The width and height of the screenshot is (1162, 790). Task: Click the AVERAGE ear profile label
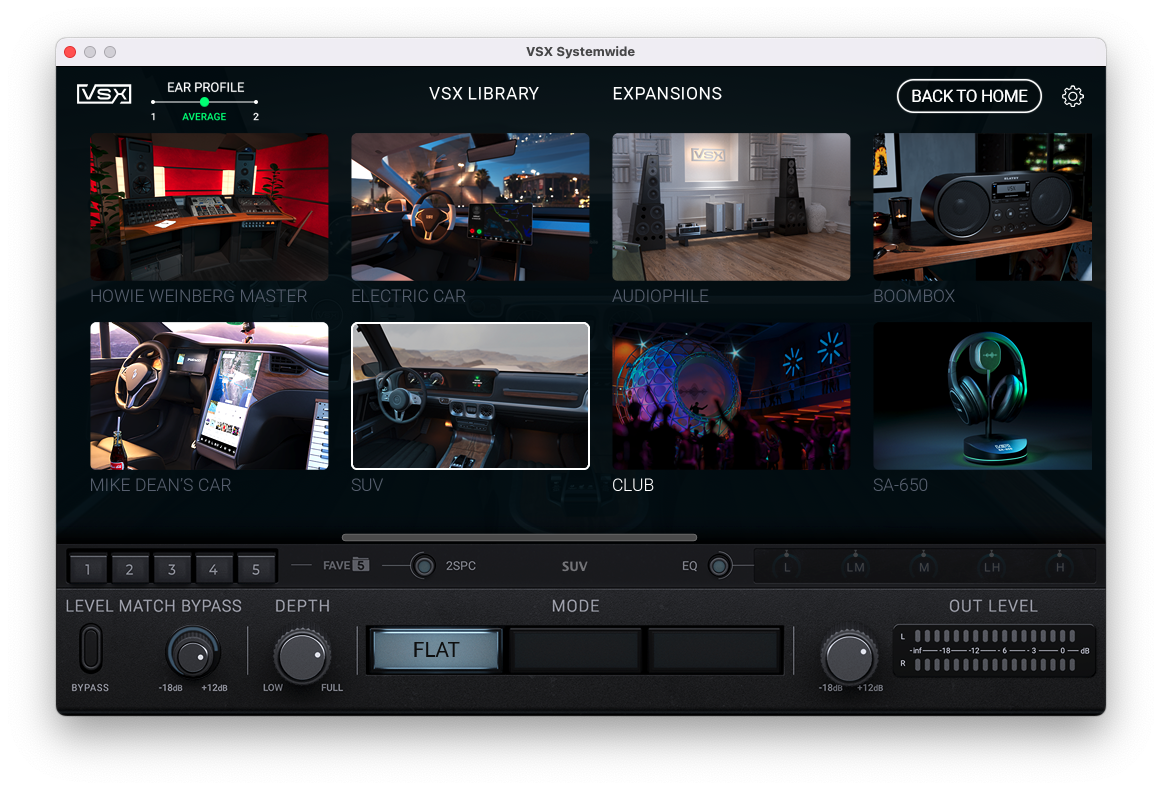coord(205,116)
